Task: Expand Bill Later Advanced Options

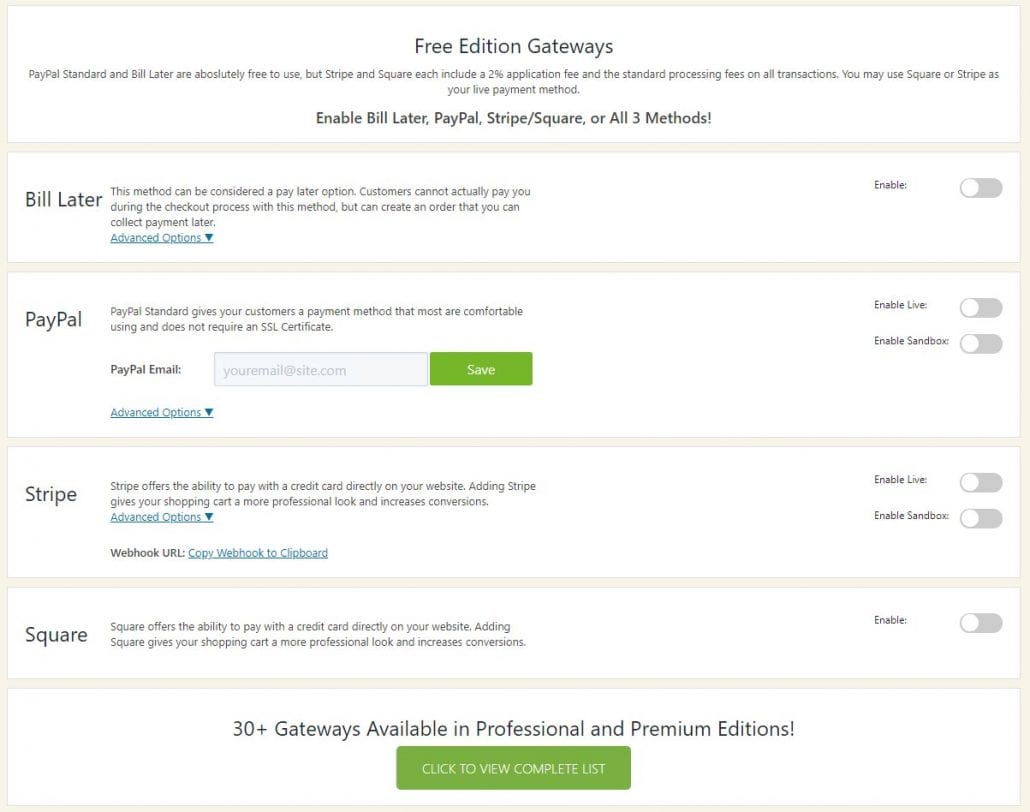Action: (161, 238)
